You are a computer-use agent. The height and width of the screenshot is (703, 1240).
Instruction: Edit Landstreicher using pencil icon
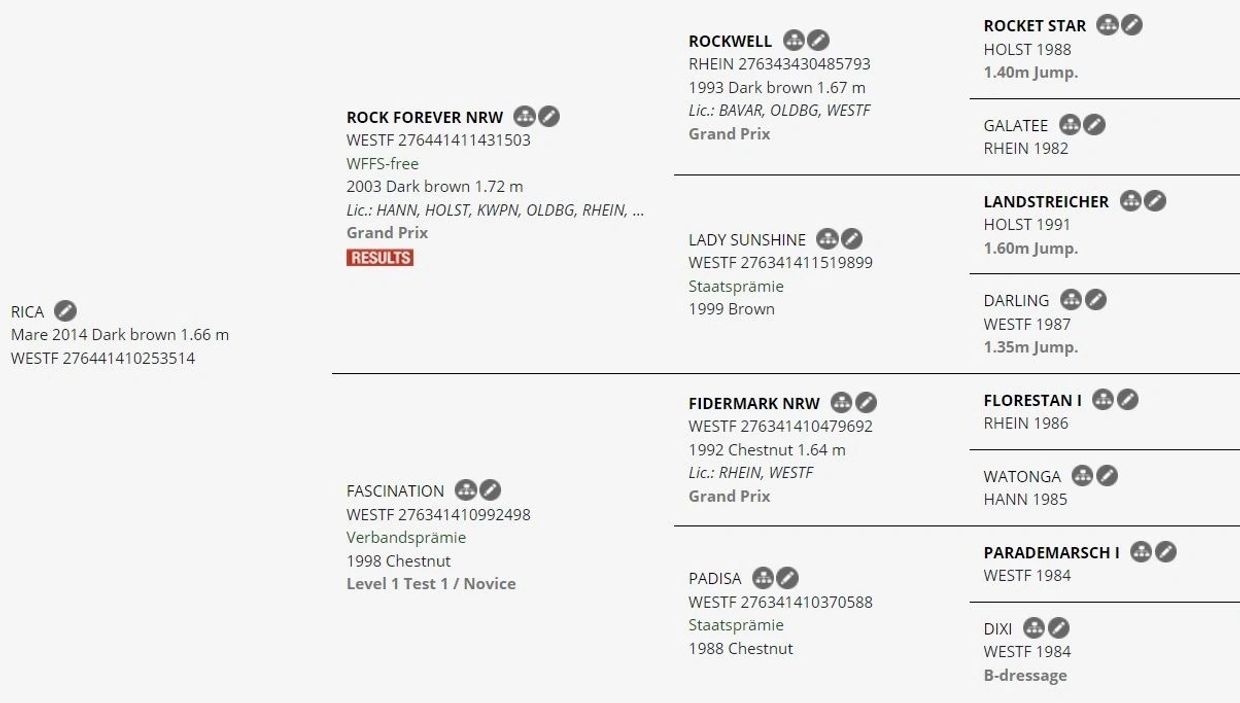(x=1155, y=201)
